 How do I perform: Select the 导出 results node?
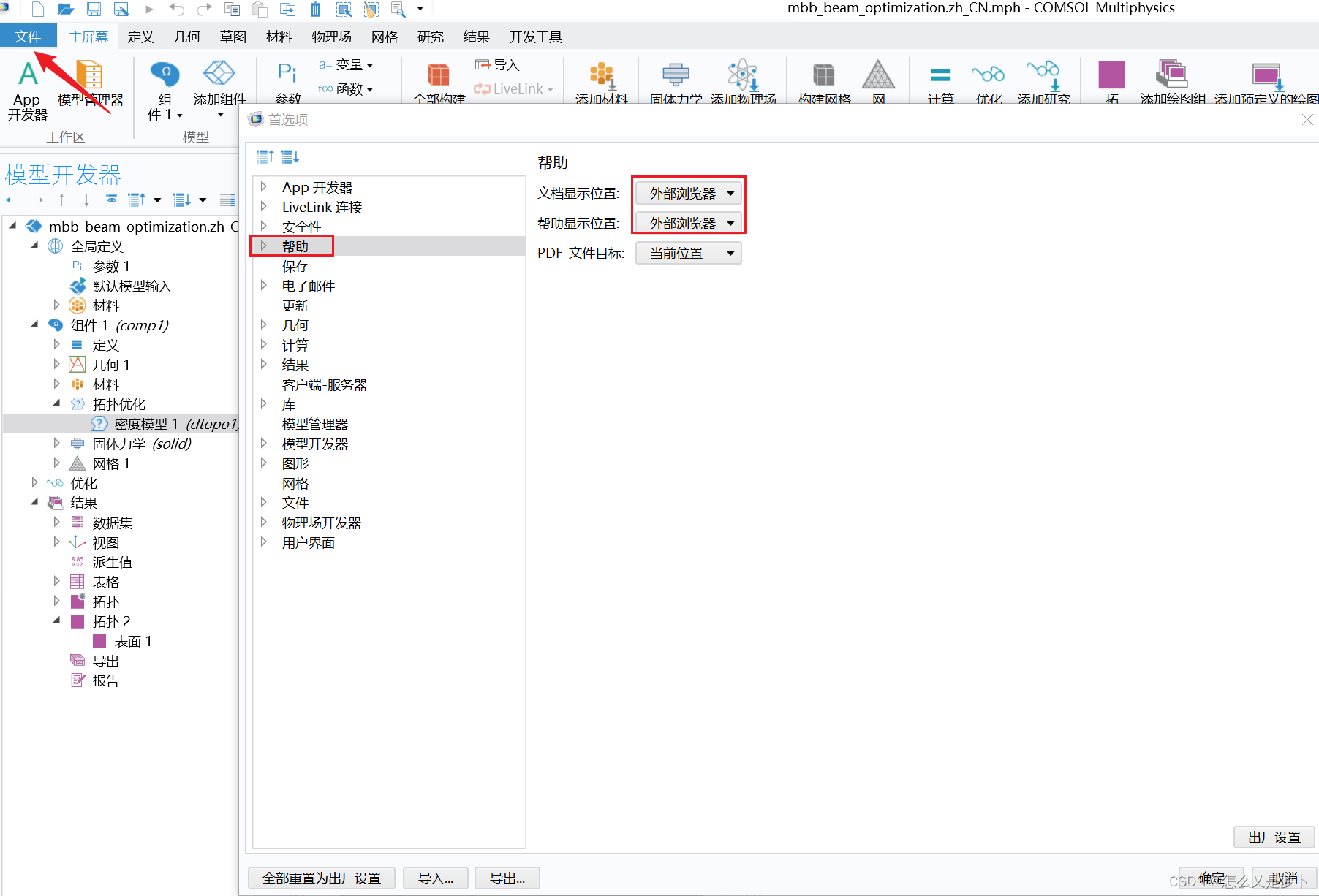105,661
